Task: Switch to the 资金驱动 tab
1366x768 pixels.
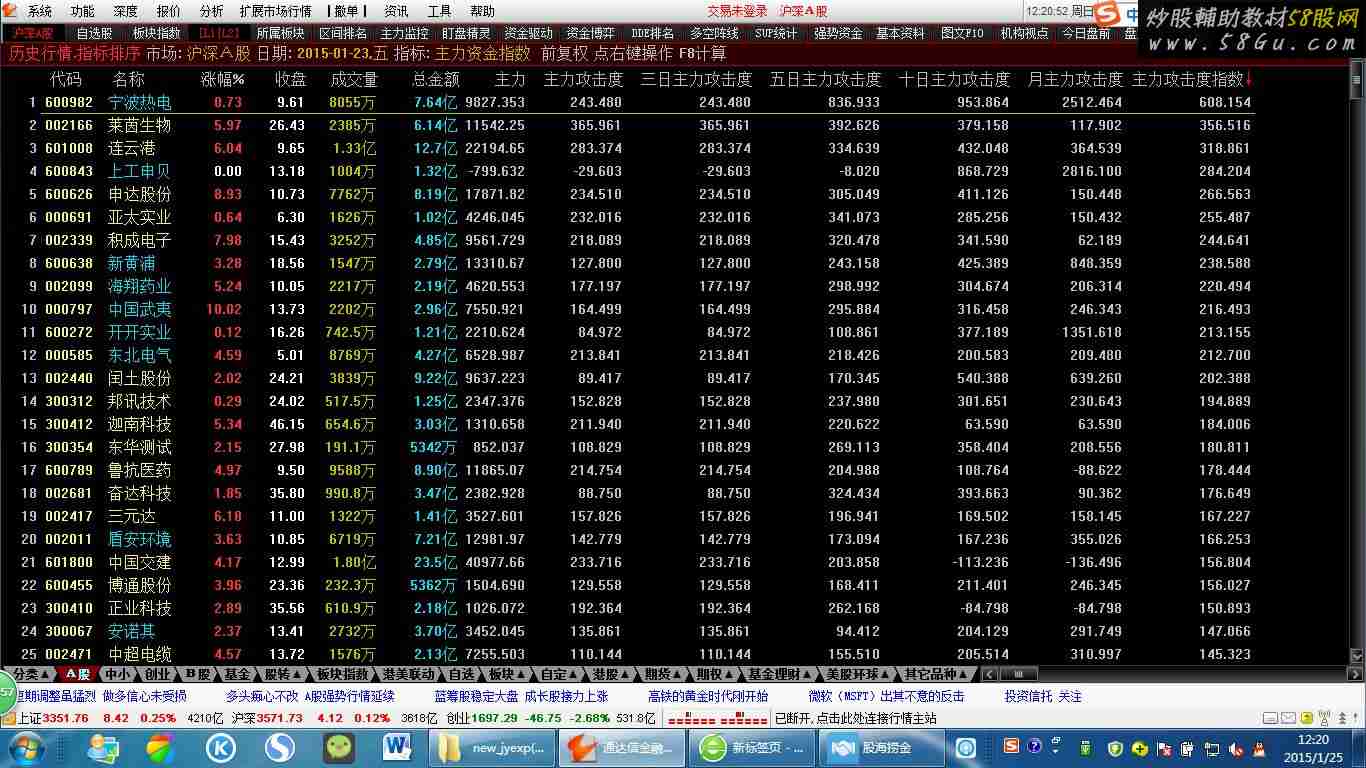Action: (527, 33)
